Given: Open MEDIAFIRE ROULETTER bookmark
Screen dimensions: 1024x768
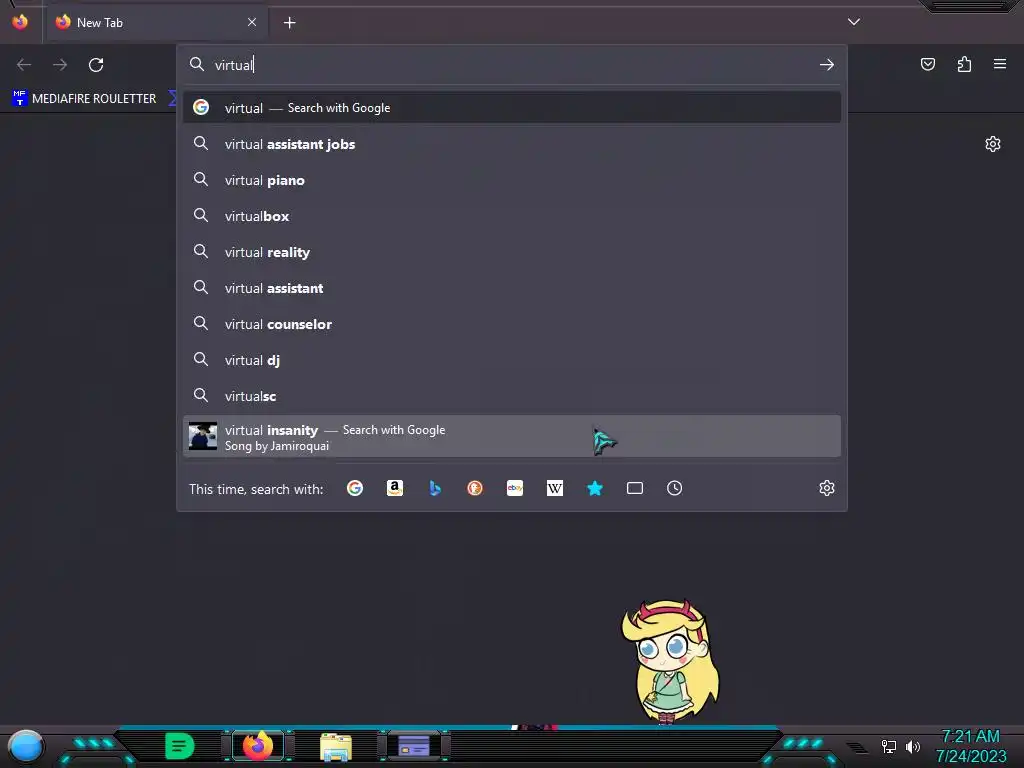Looking at the screenshot, I should pyautogui.click(x=84, y=99).
